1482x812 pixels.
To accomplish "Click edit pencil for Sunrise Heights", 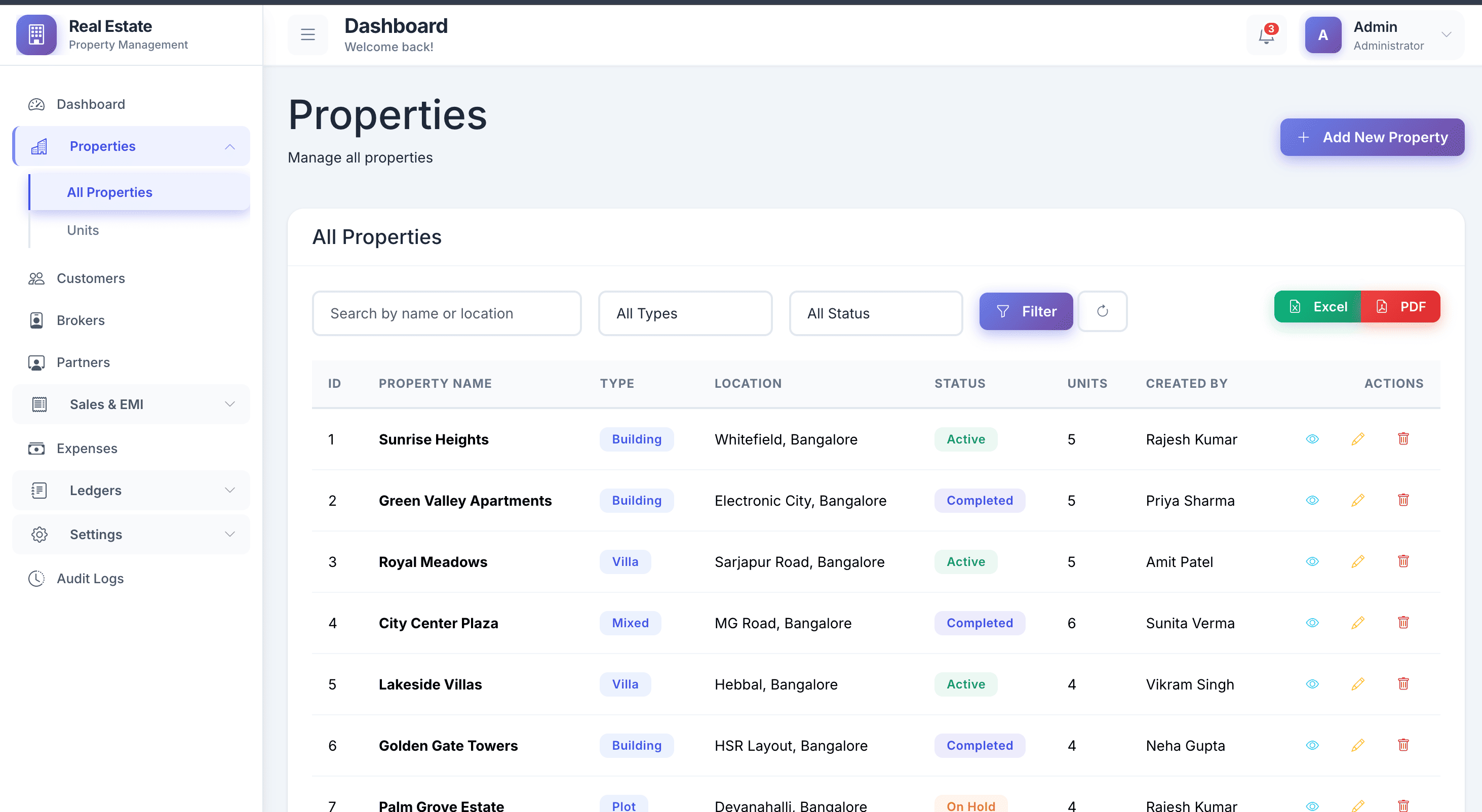I will point(1358,439).
